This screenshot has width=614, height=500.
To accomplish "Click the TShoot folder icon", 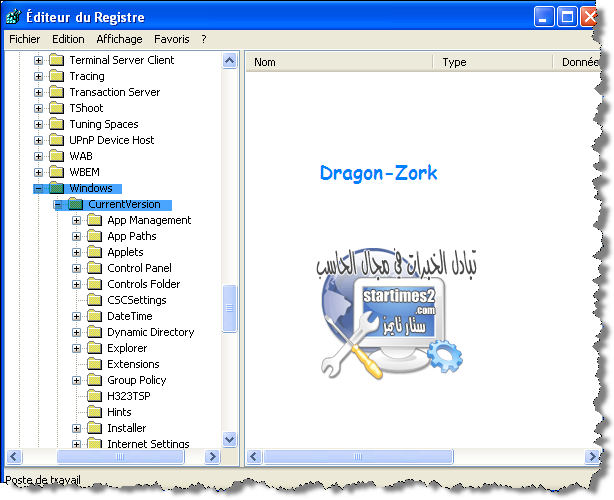I will pyautogui.click(x=57, y=108).
